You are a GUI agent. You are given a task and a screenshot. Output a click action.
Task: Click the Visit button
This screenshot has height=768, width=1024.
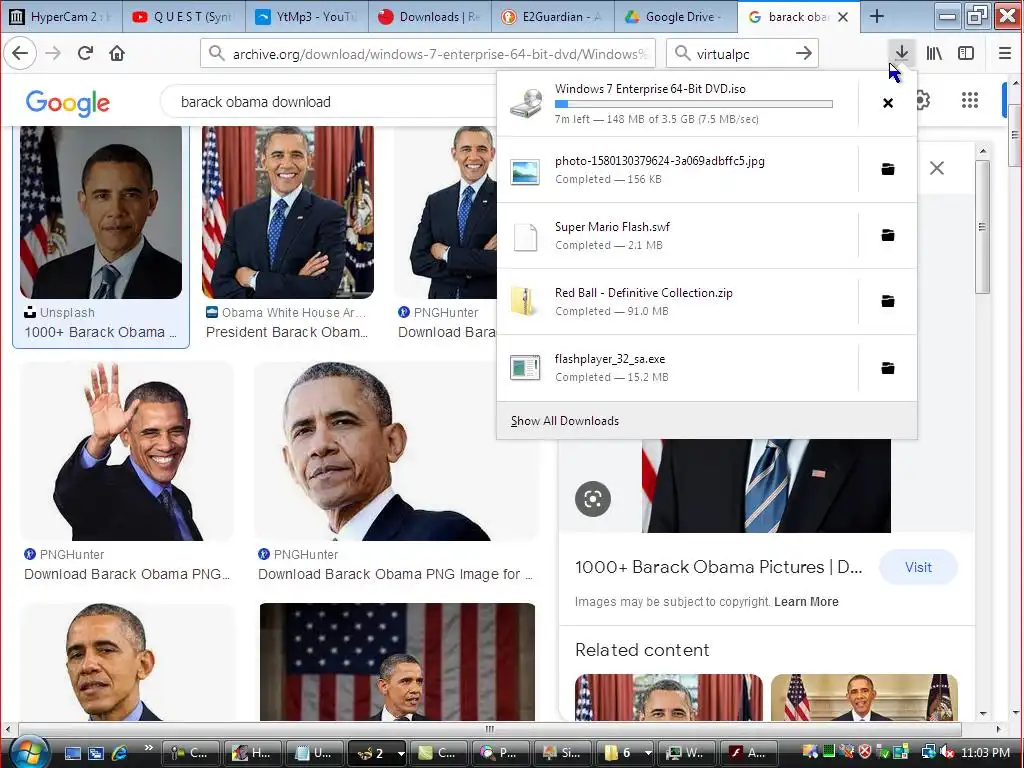coord(918,567)
